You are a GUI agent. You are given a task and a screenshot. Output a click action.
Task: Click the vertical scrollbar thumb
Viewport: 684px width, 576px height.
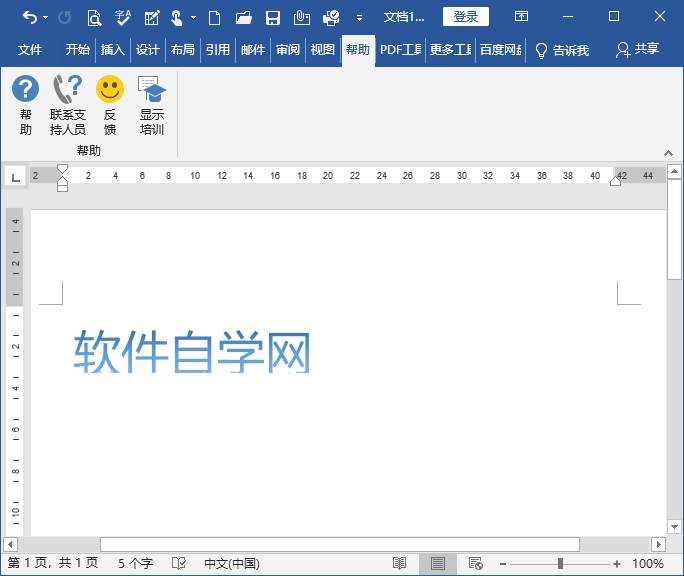coord(674,229)
